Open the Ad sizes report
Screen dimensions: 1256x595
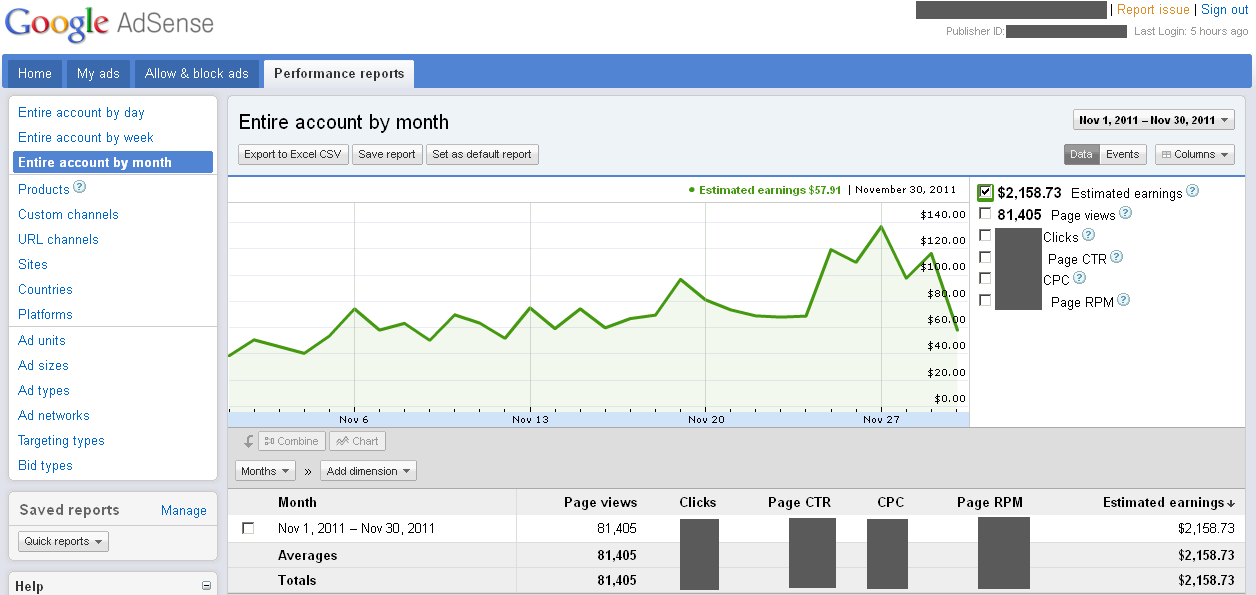tap(43, 366)
